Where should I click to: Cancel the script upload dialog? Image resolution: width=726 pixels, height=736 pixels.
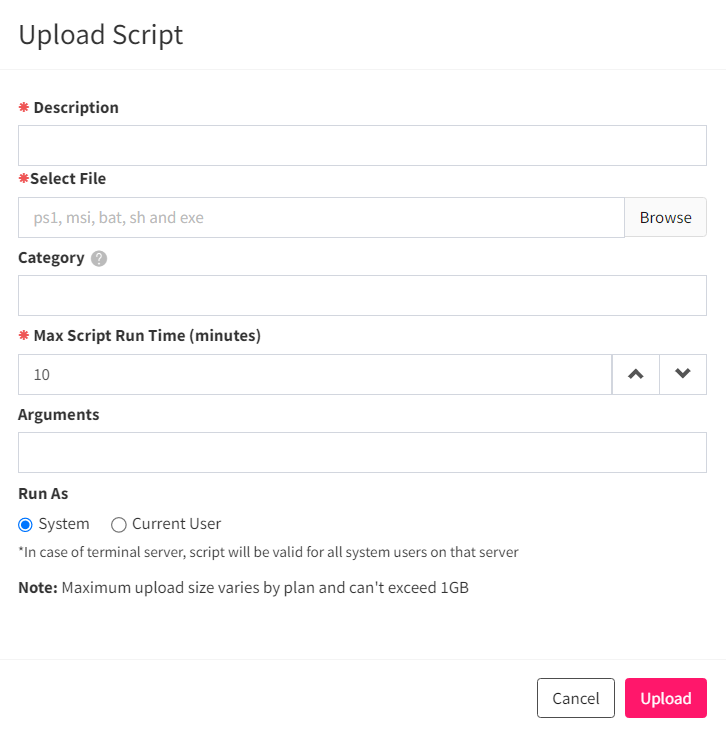[576, 698]
